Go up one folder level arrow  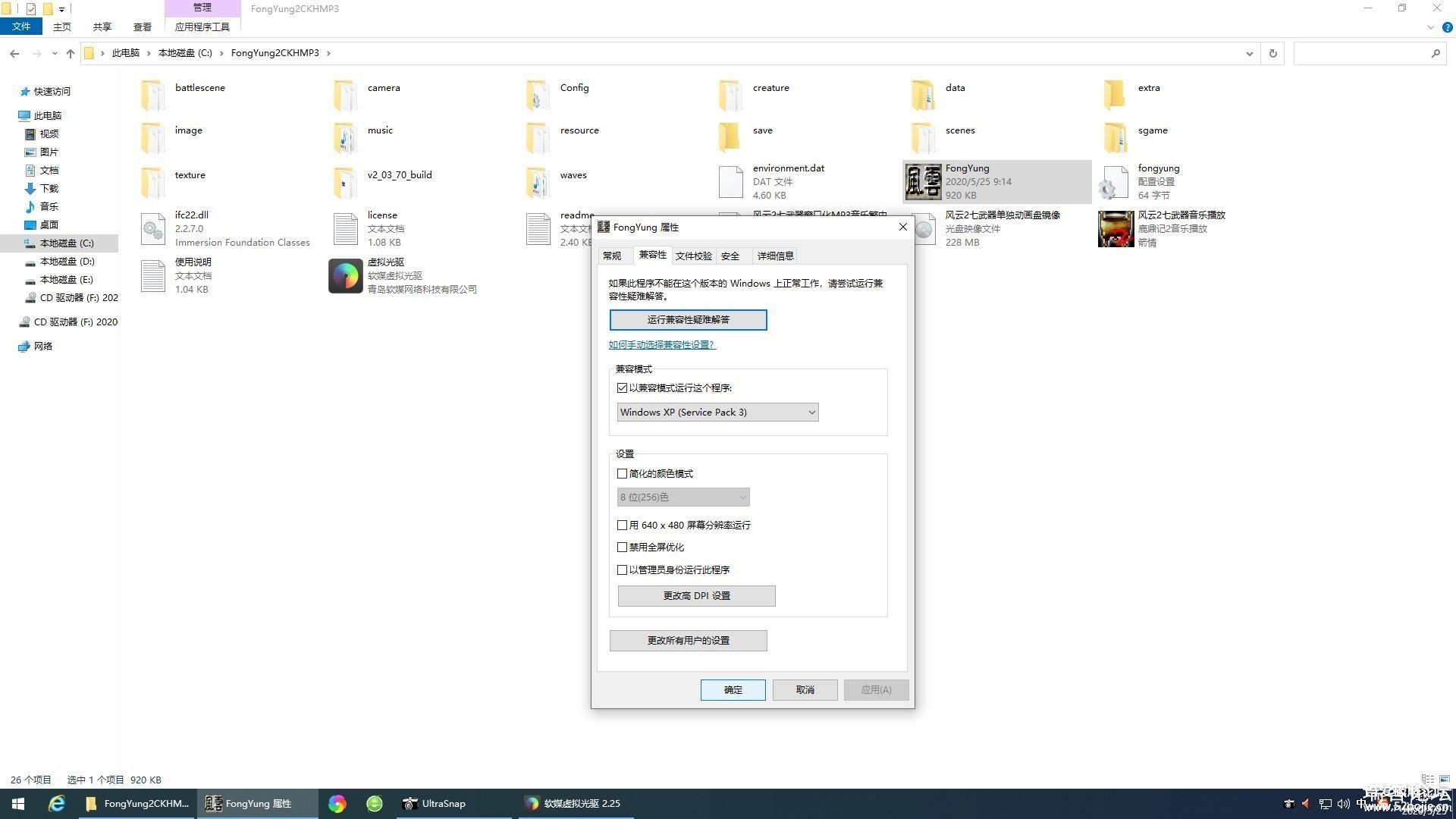(71, 53)
